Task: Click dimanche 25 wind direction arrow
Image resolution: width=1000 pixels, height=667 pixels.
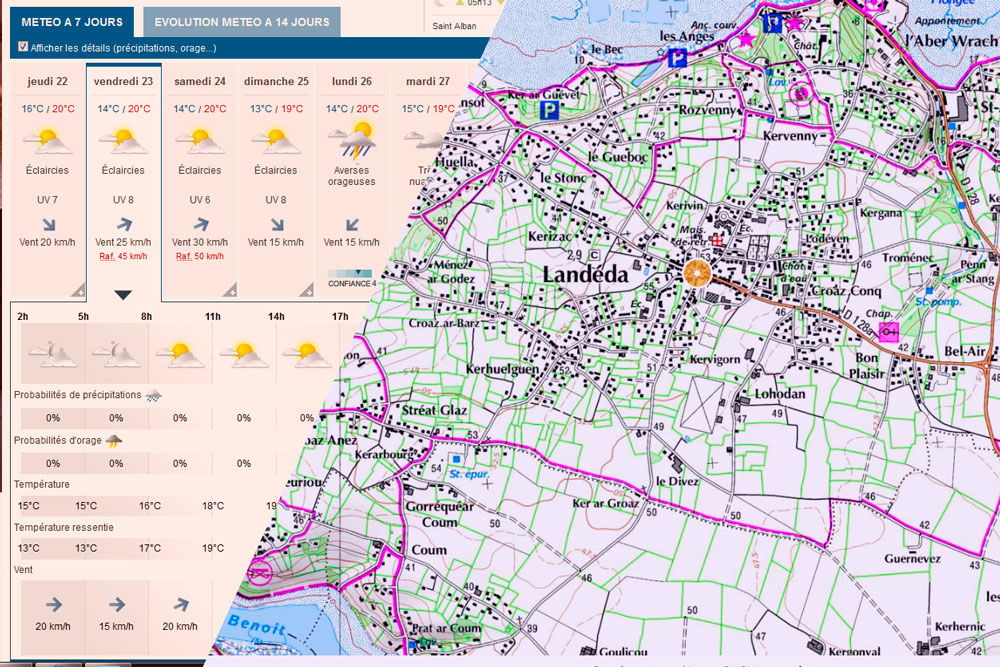Action: coord(277,224)
